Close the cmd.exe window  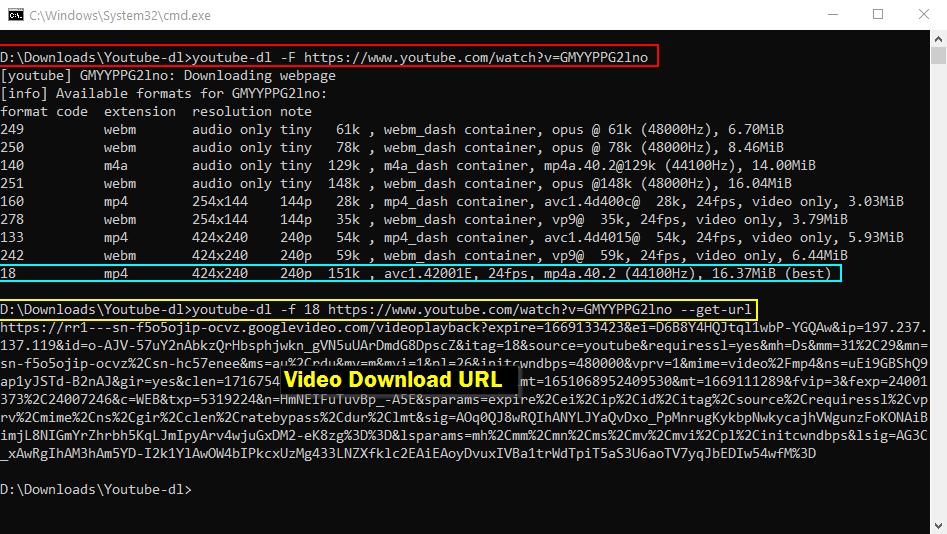pyautogui.click(x=923, y=14)
